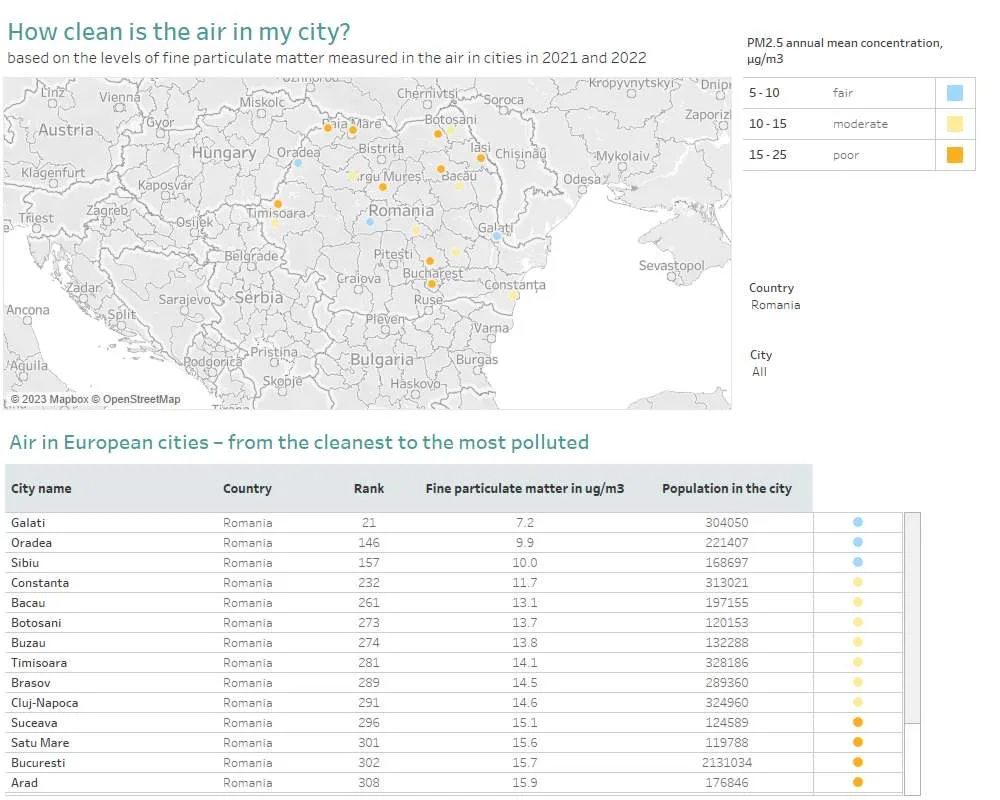Click the 'Rank' column header
1000x800 pixels.
point(368,489)
